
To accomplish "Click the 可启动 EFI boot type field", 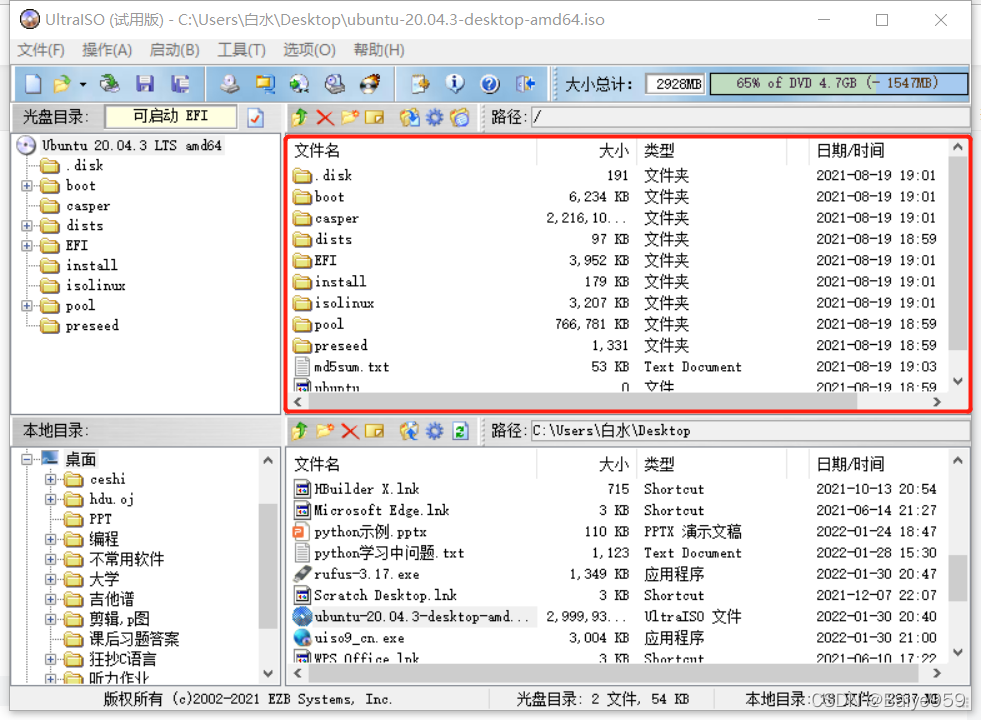I will [x=171, y=116].
